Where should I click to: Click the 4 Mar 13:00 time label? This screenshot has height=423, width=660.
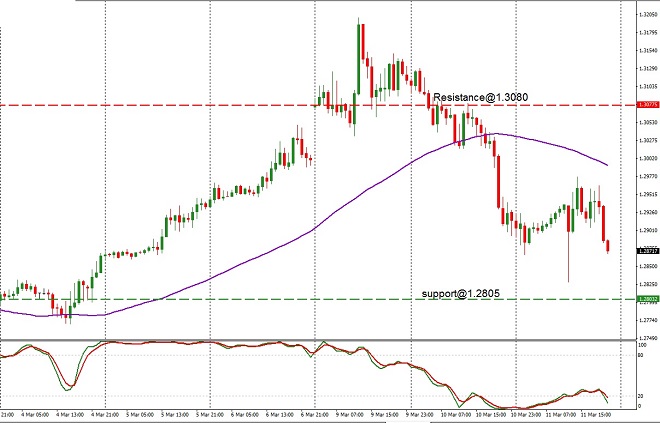[x=69, y=414]
